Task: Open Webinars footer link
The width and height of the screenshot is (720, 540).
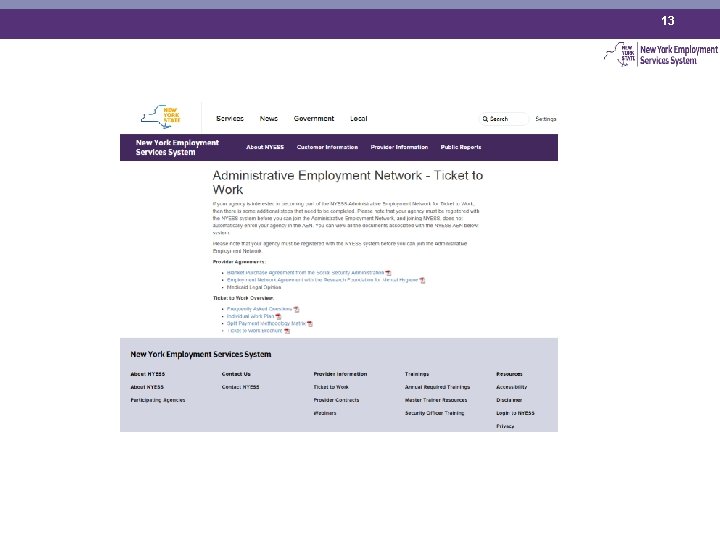Action: (325, 414)
